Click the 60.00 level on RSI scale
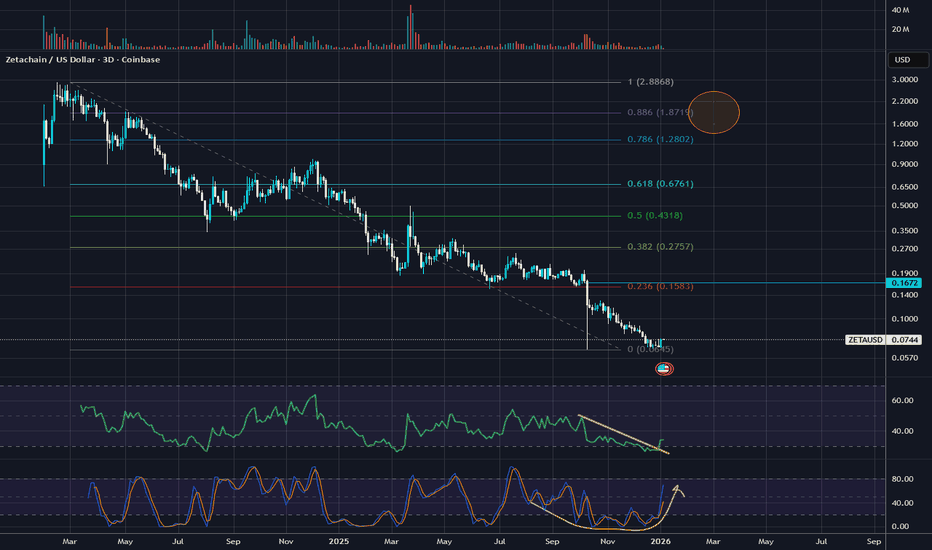 902,400
